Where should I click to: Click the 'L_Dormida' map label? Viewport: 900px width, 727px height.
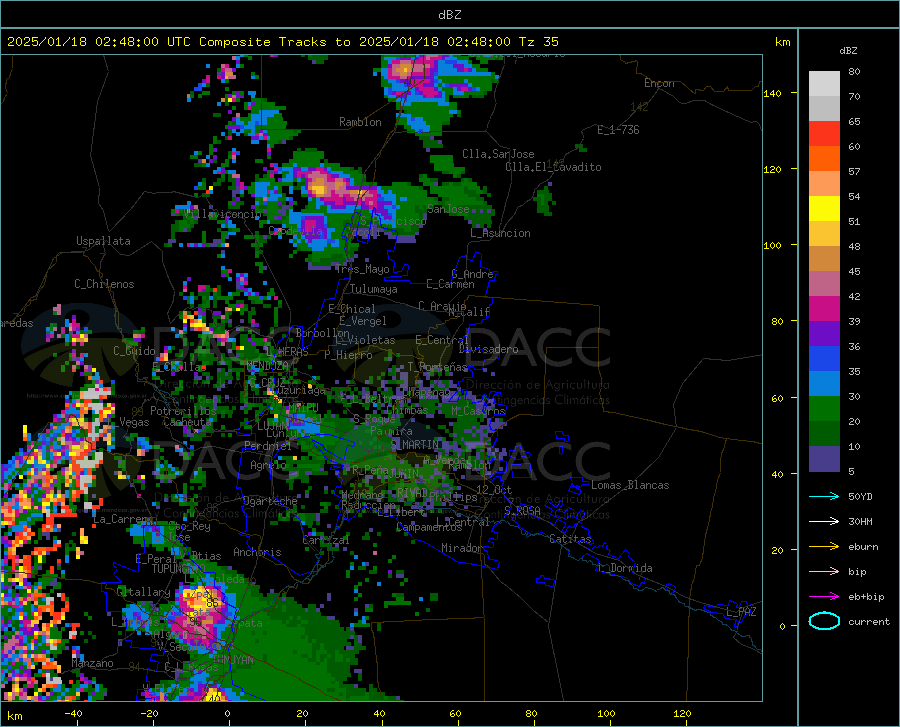[624, 568]
